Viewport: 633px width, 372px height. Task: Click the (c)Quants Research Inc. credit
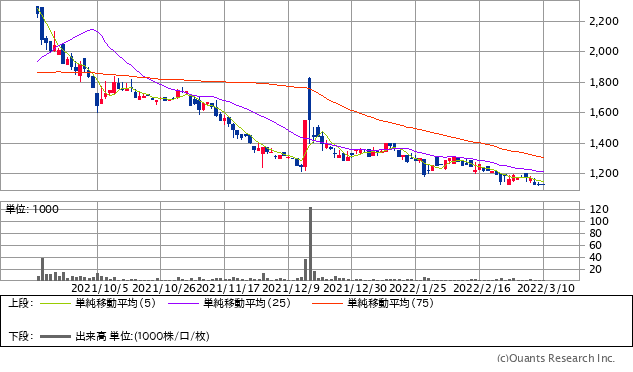(x=556, y=359)
